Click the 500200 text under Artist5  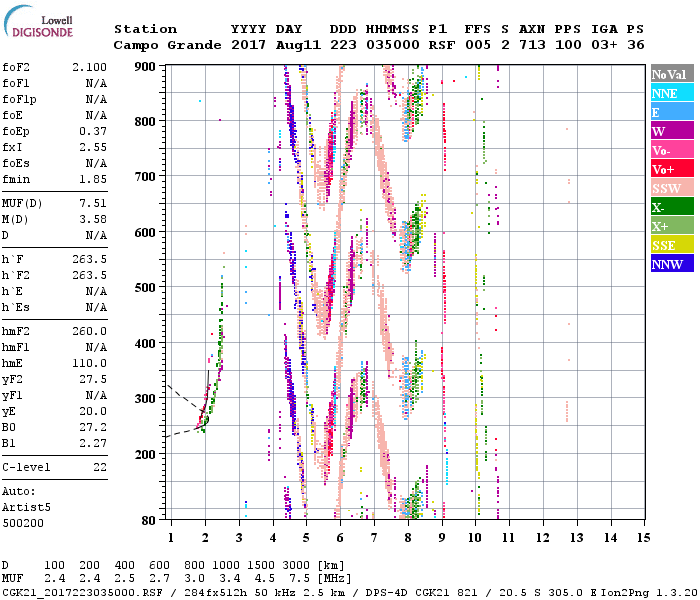click(x=23, y=523)
